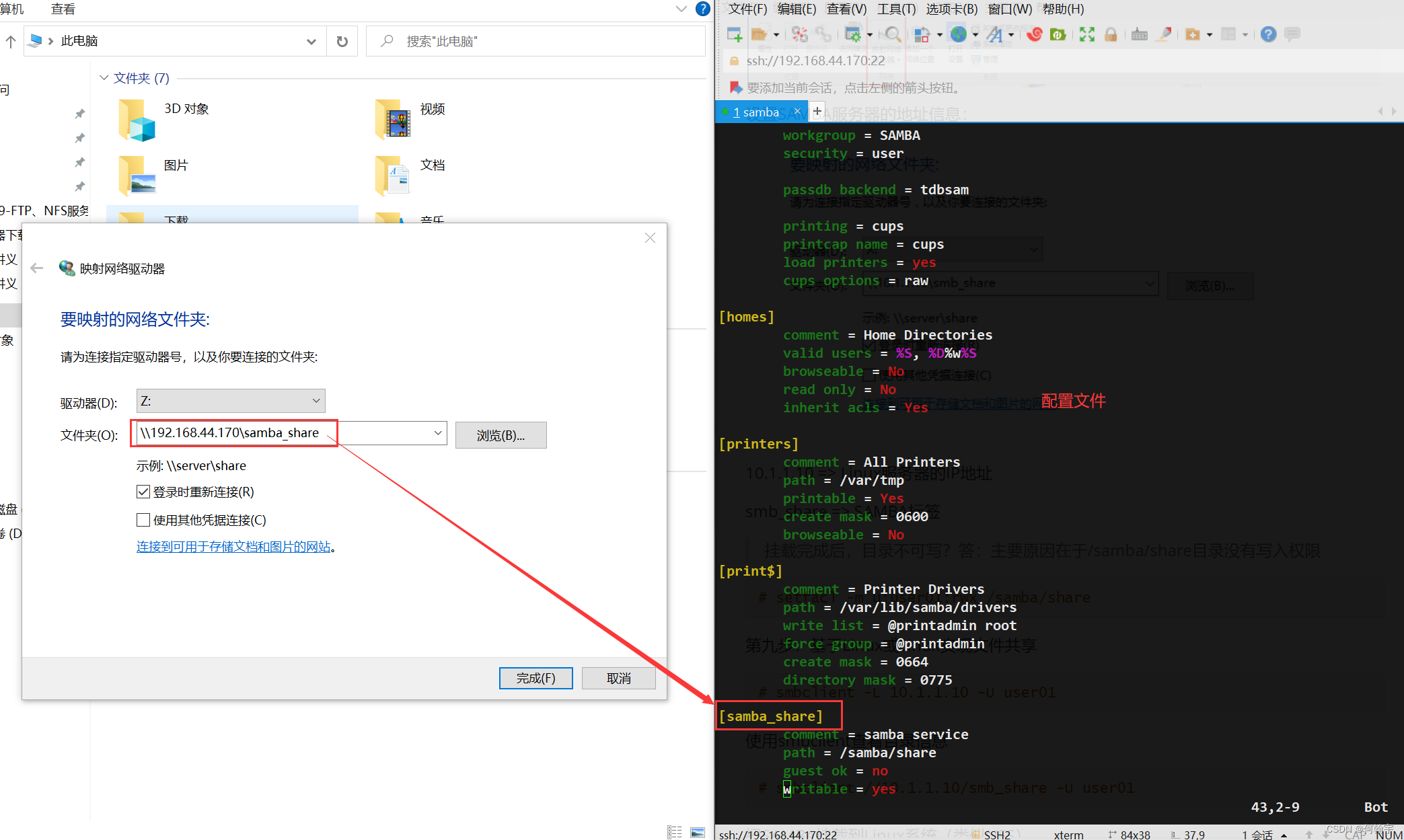
Task: Open the 工具(T) menu in Xshell
Action: [x=896, y=9]
